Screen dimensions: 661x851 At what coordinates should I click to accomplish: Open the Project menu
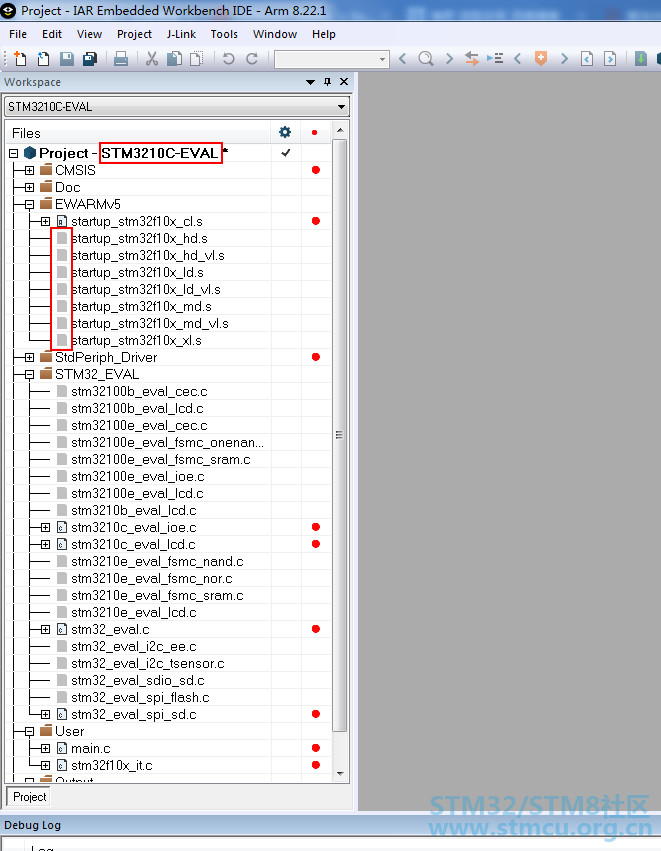coord(135,34)
